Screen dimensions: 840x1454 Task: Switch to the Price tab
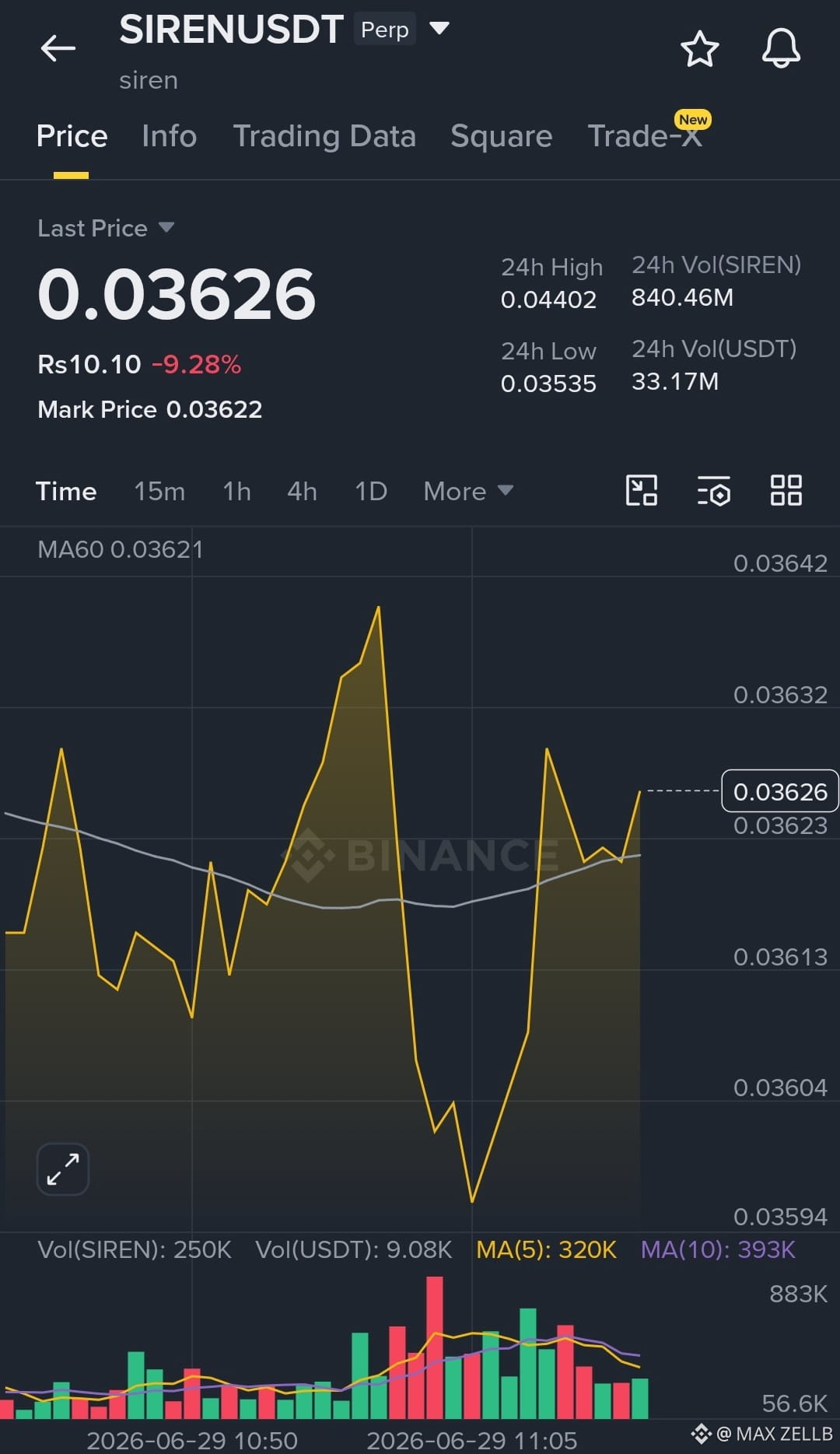(x=72, y=136)
